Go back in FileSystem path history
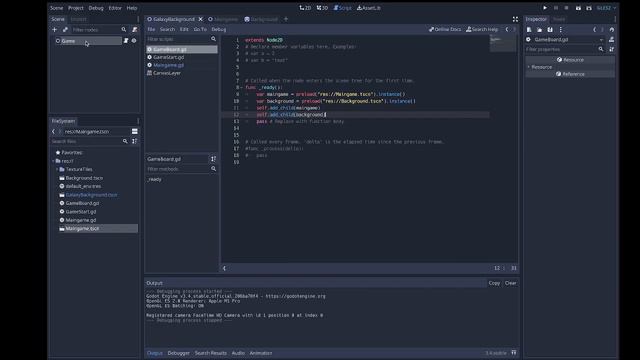This screenshot has height=360, width=640. (53, 131)
